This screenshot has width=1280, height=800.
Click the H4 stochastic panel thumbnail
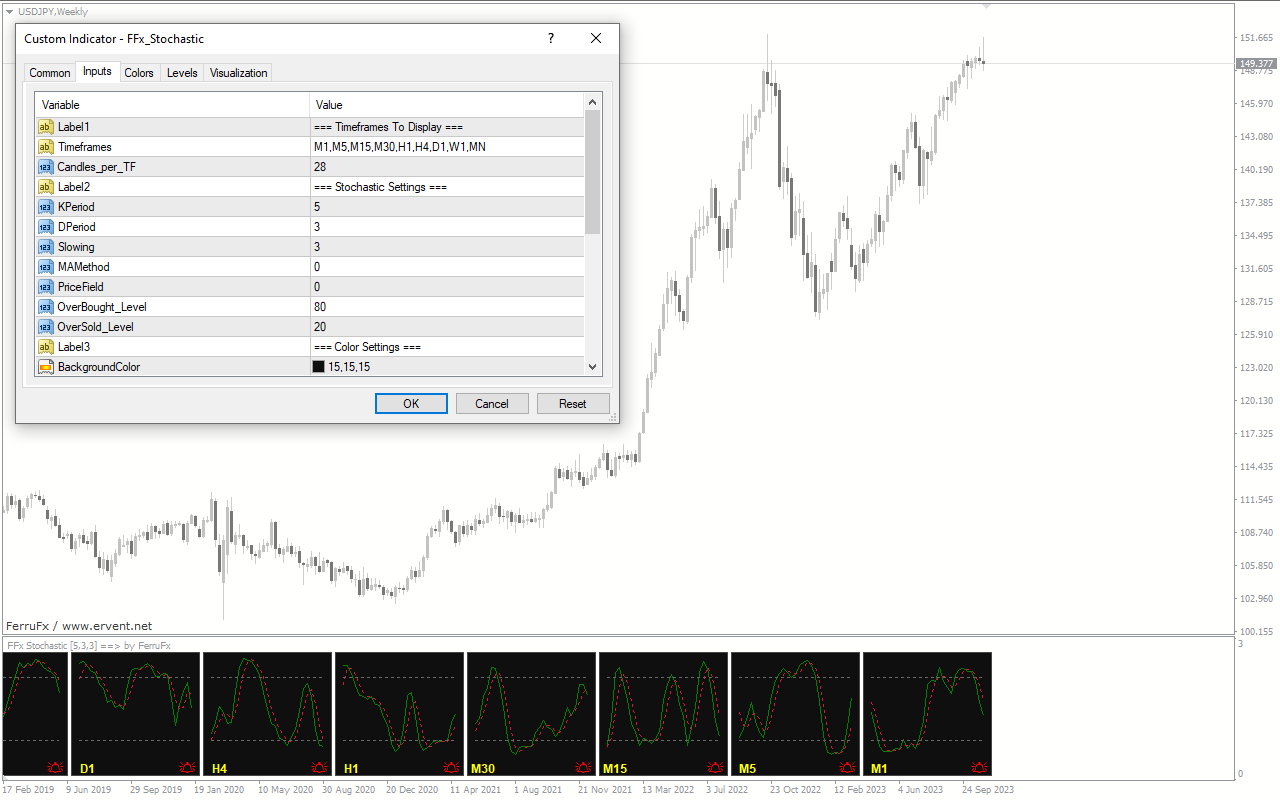click(x=266, y=714)
